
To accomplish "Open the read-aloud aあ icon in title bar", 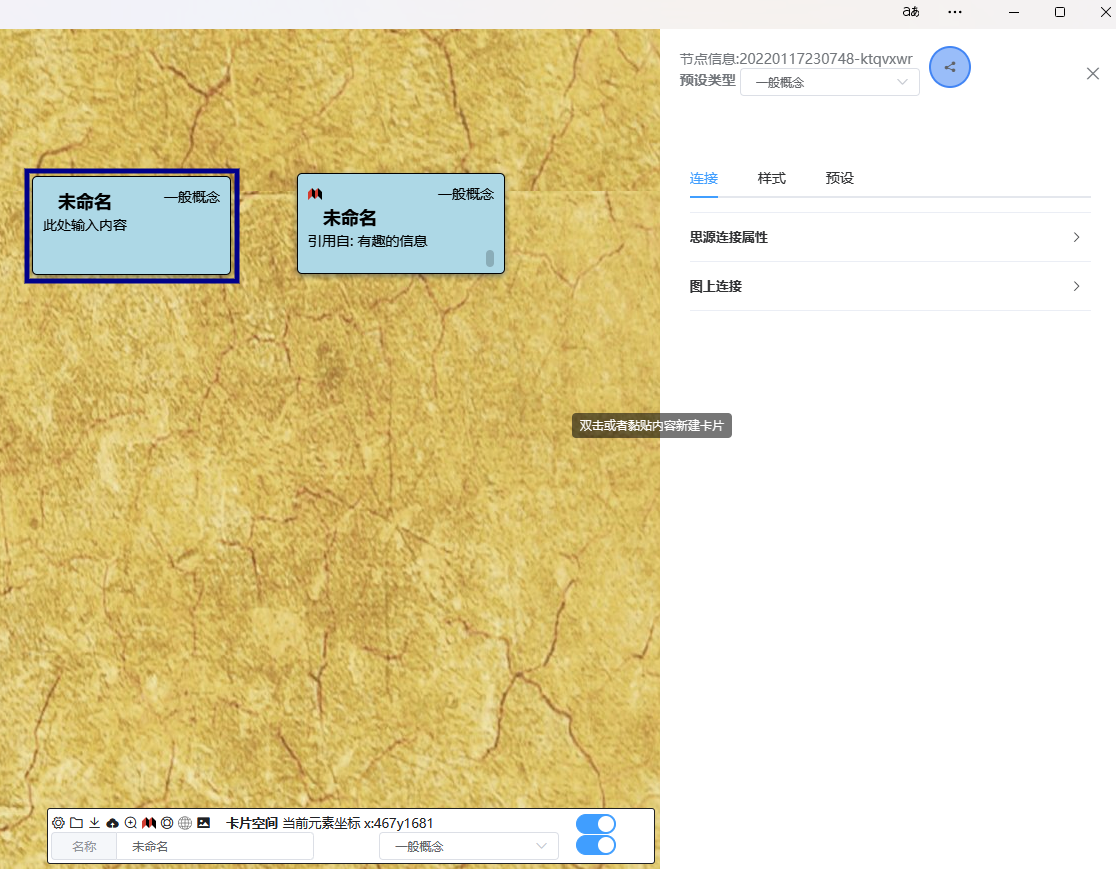I will pyautogui.click(x=910, y=11).
